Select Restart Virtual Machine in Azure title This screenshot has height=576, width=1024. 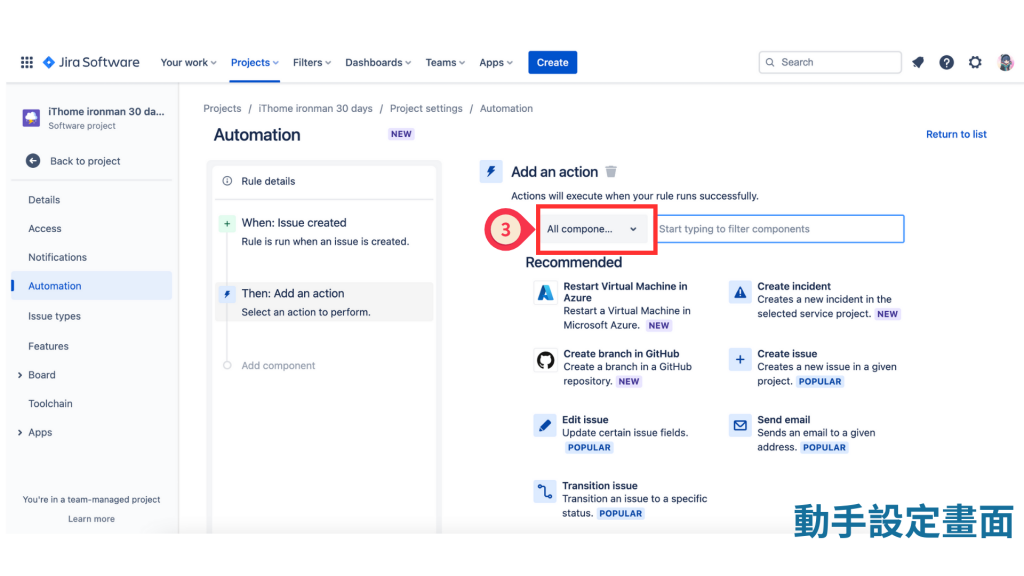pos(625,291)
